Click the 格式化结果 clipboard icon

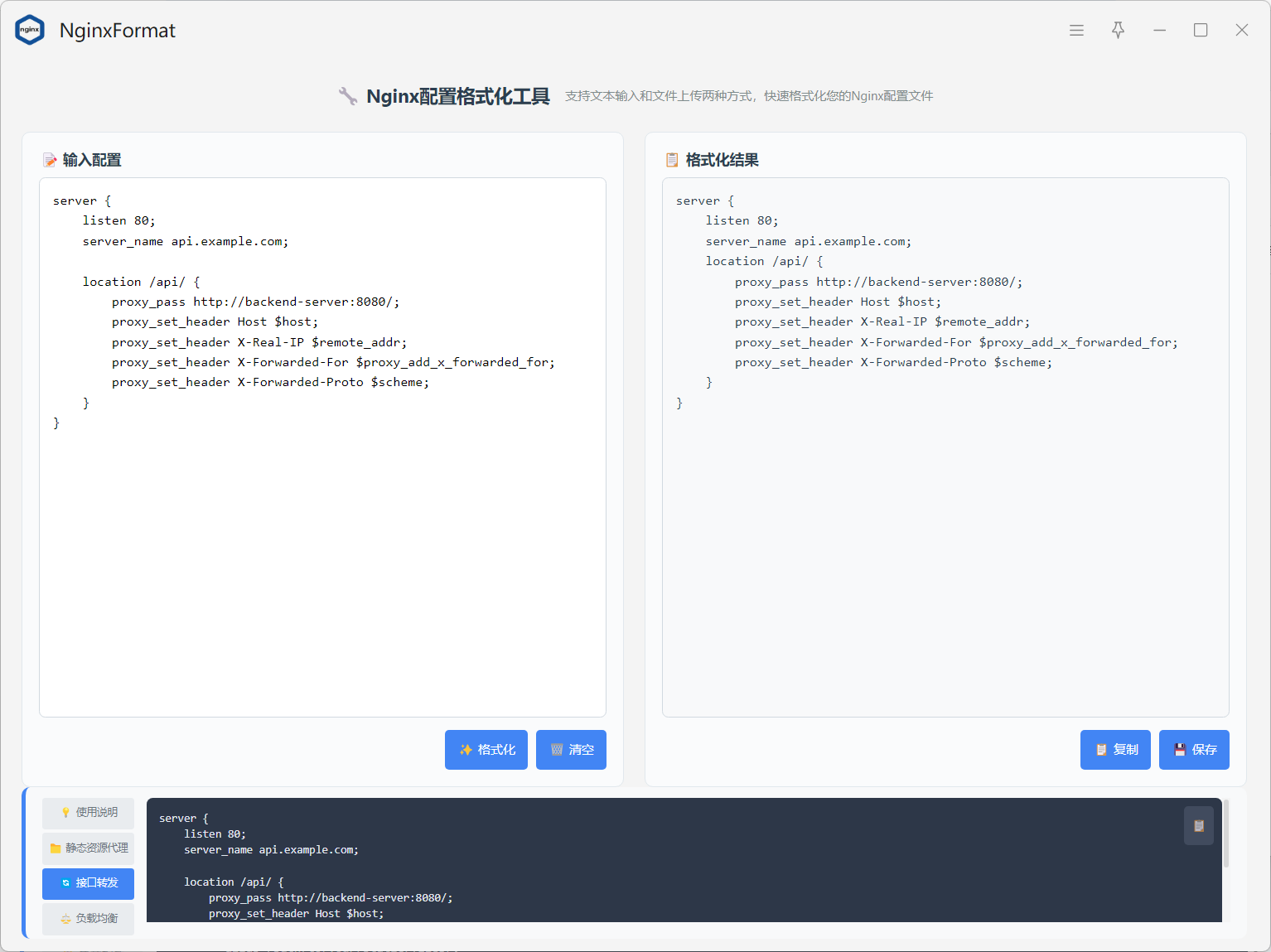pyautogui.click(x=672, y=160)
